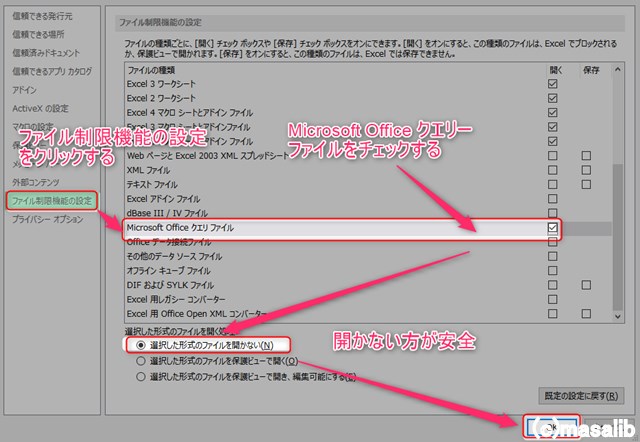Select the Excel 2 ワークシート row

(x=367, y=98)
